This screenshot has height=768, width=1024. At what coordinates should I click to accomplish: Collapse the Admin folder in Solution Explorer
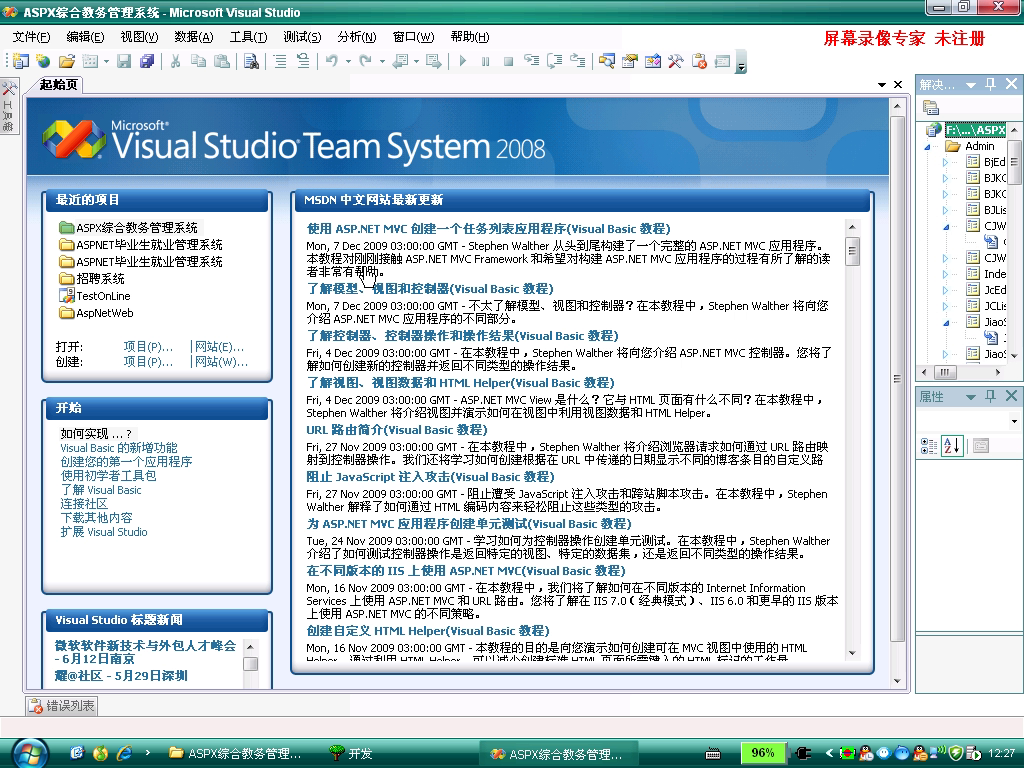(927, 147)
